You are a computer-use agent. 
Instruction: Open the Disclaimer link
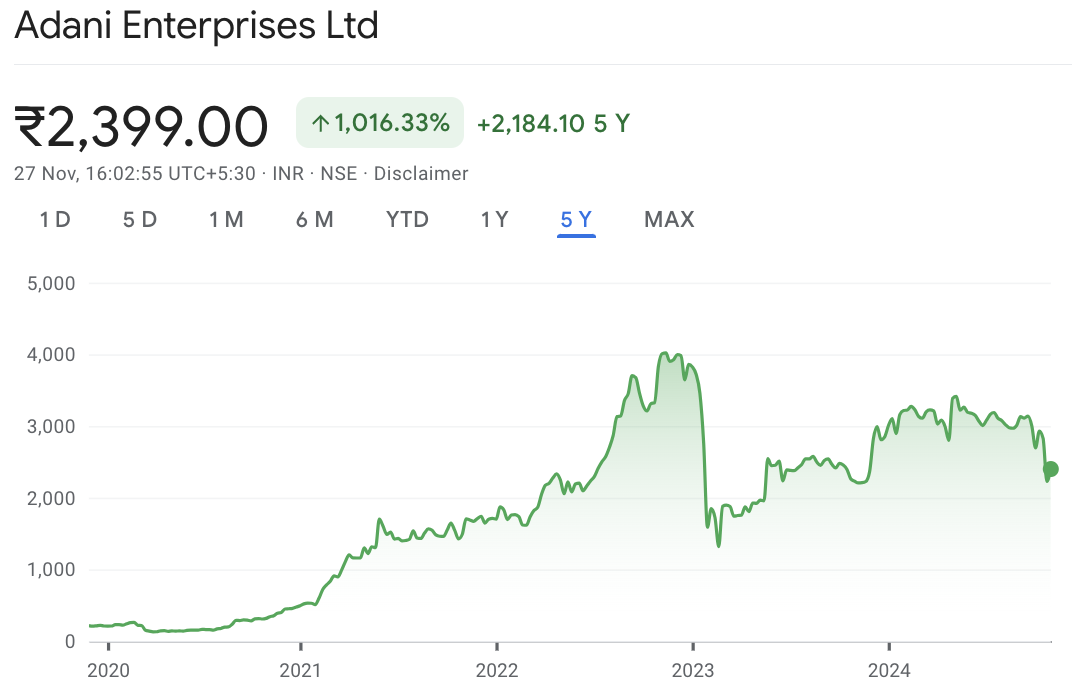(421, 174)
